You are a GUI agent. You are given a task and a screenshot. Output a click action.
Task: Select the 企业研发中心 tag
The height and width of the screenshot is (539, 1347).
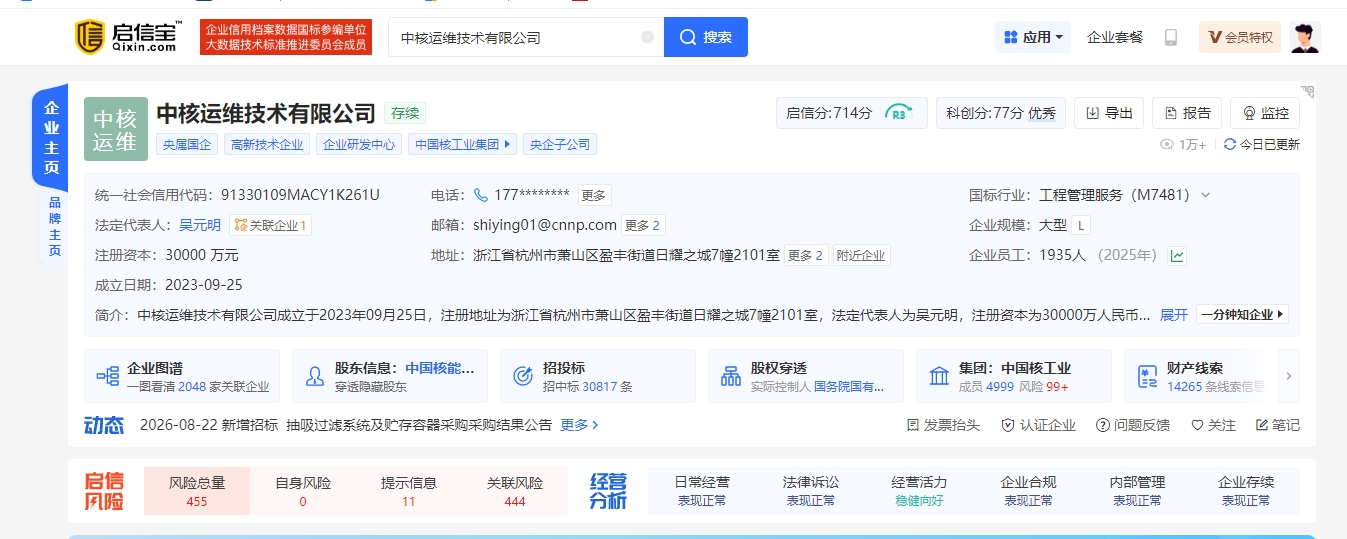point(359,144)
